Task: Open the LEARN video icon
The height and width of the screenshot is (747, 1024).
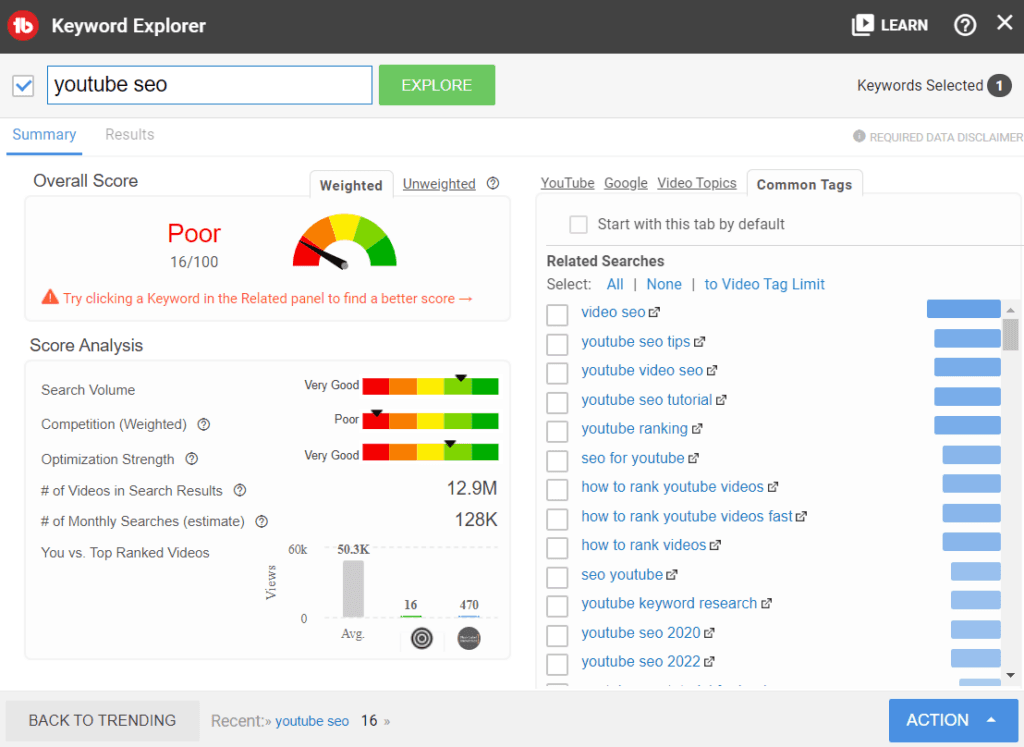Action: click(862, 25)
